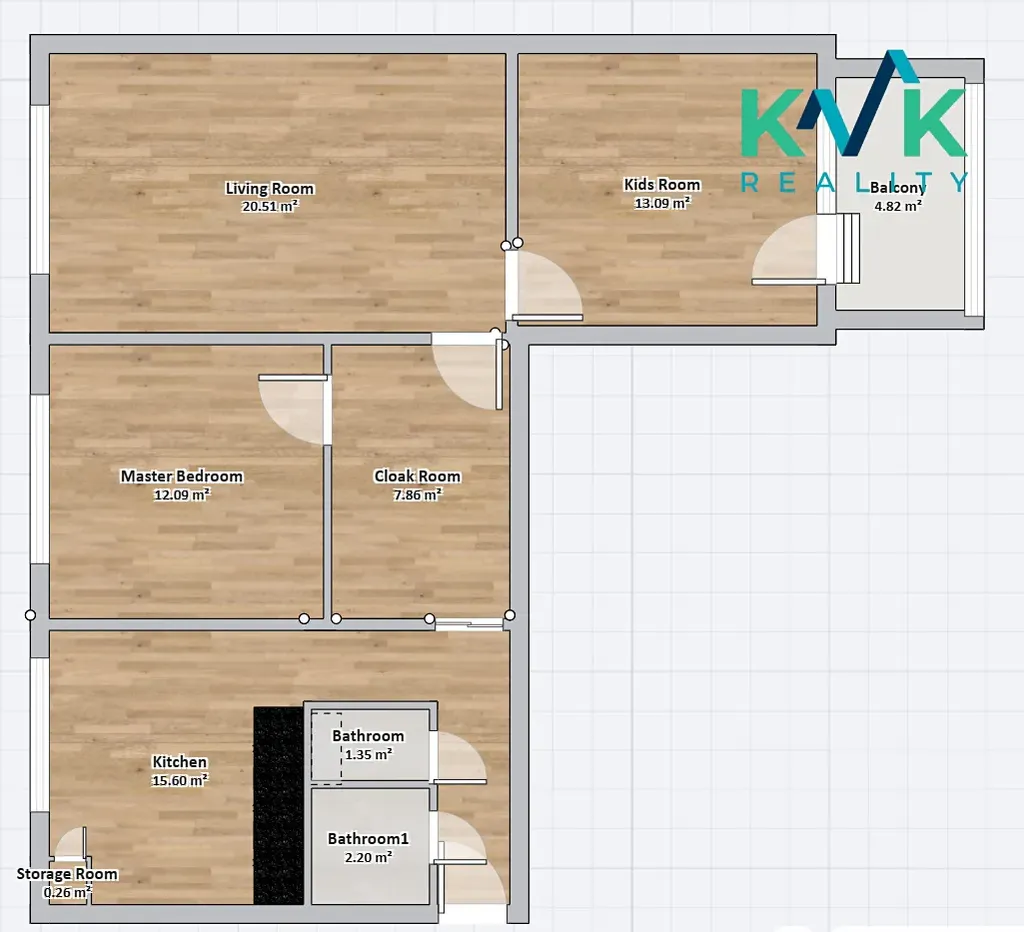Select the Kitchen left-wall window
The image size is (1024, 932).
(39, 735)
